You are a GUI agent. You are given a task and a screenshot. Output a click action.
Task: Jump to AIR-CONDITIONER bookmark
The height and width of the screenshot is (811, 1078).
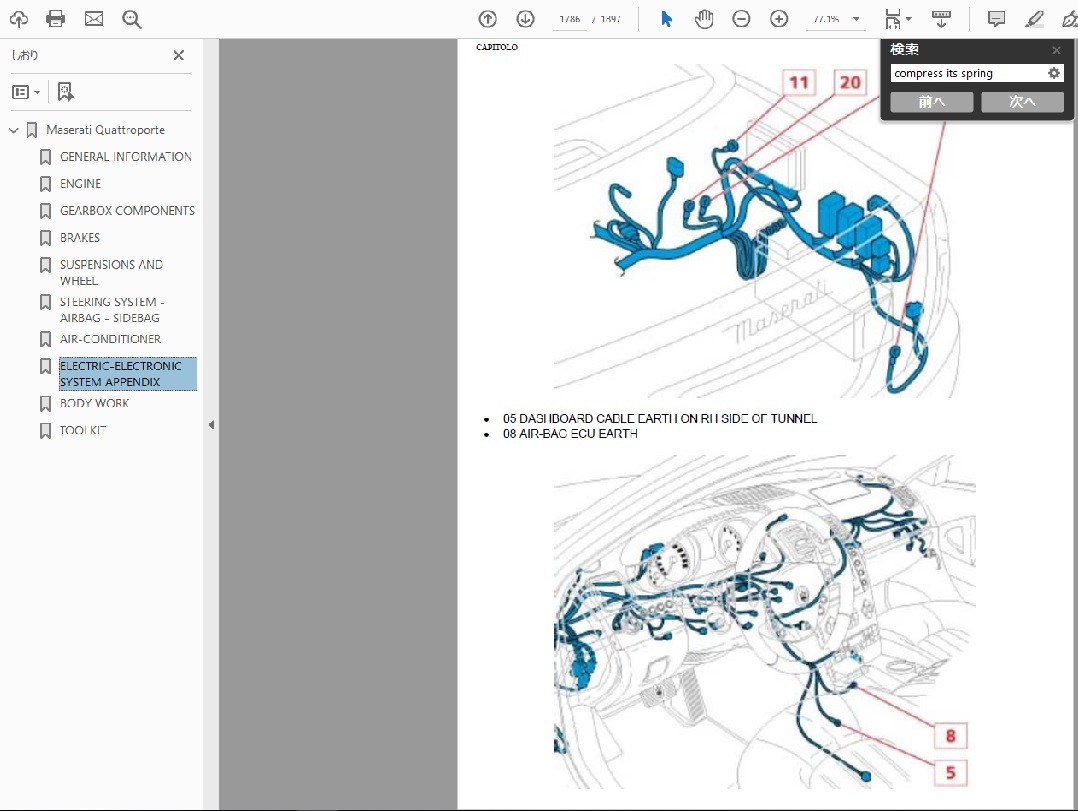pos(110,339)
